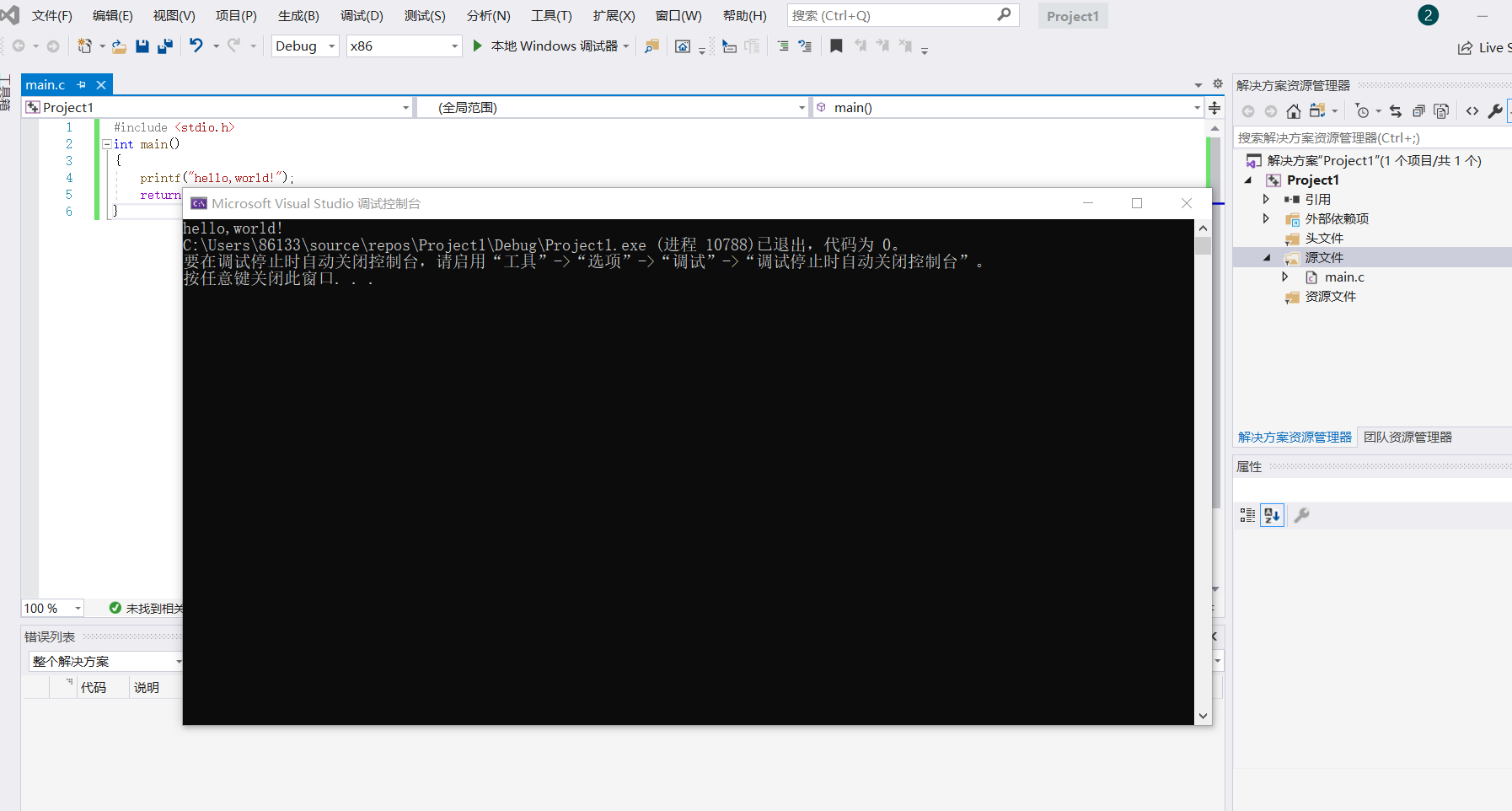Click the debug console vertical scrollbar thumb
The width and height of the screenshot is (1512, 811).
point(1203,245)
